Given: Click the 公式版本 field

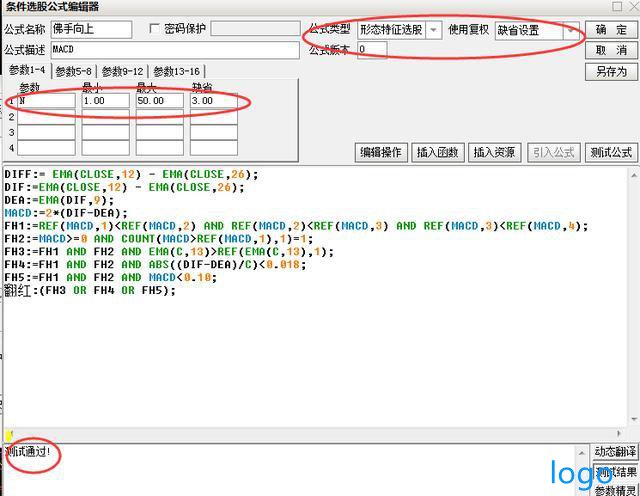Looking at the screenshot, I should click(x=372, y=50).
